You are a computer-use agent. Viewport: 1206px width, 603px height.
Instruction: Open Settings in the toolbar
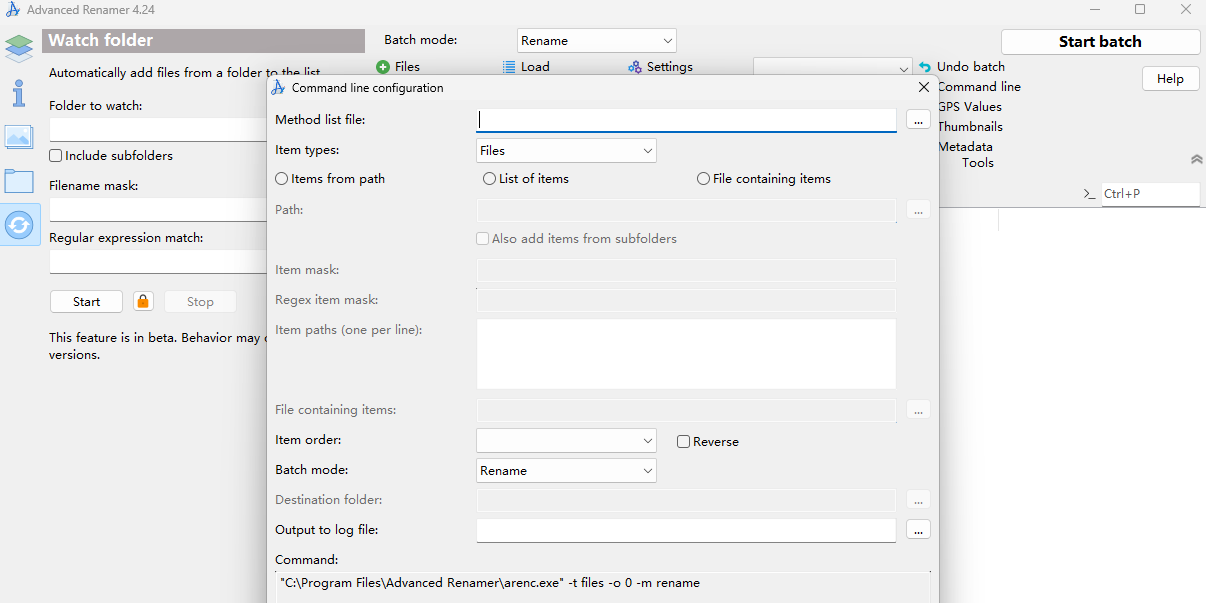pyautogui.click(x=660, y=67)
